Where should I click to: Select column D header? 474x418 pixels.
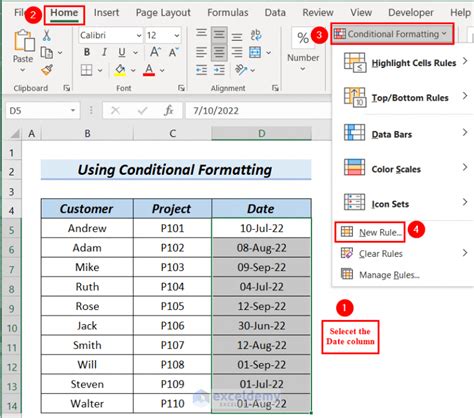coord(261,134)
